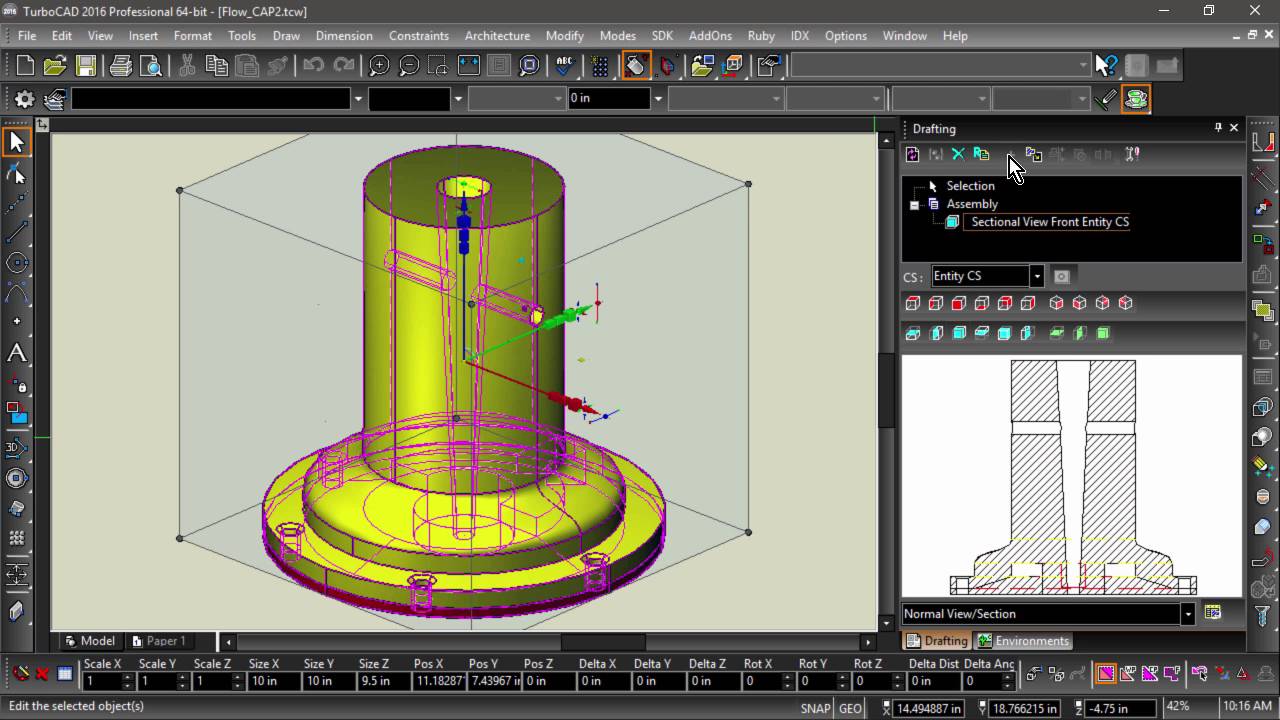
Task: Select the Arc tool in left toolbar
Action: coord(16,293)
